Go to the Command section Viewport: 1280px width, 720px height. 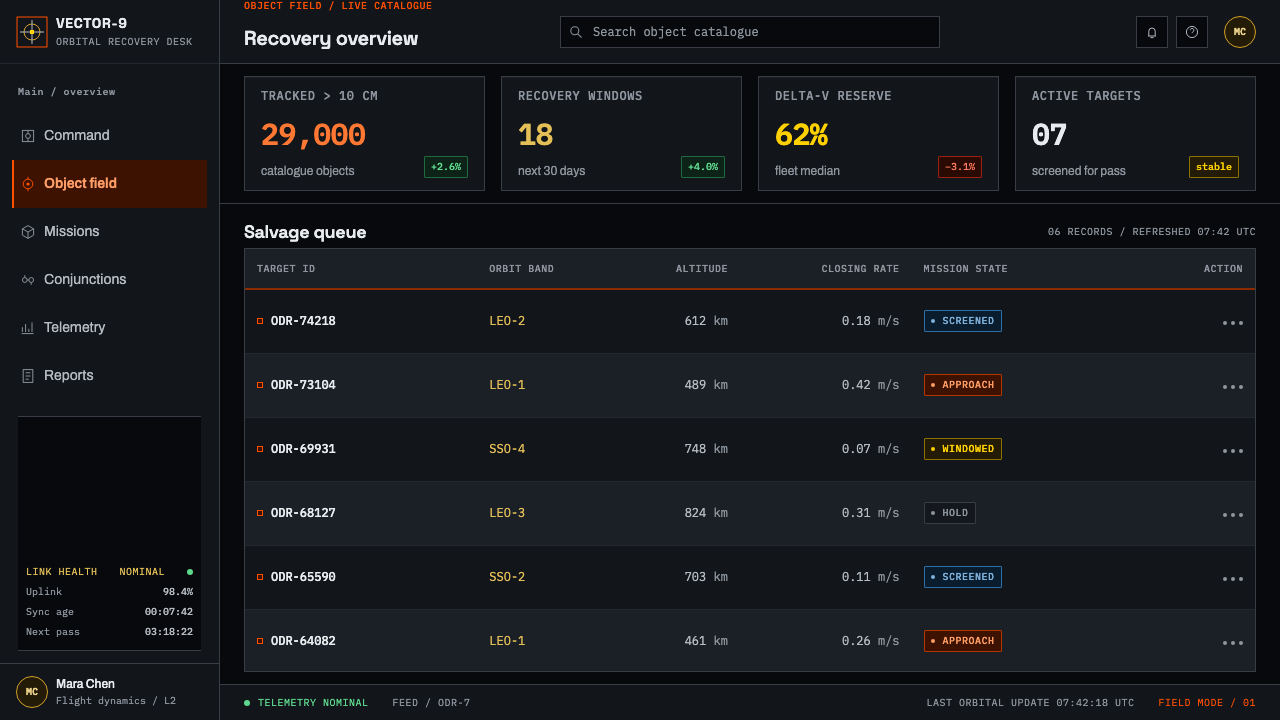(110, 136)
